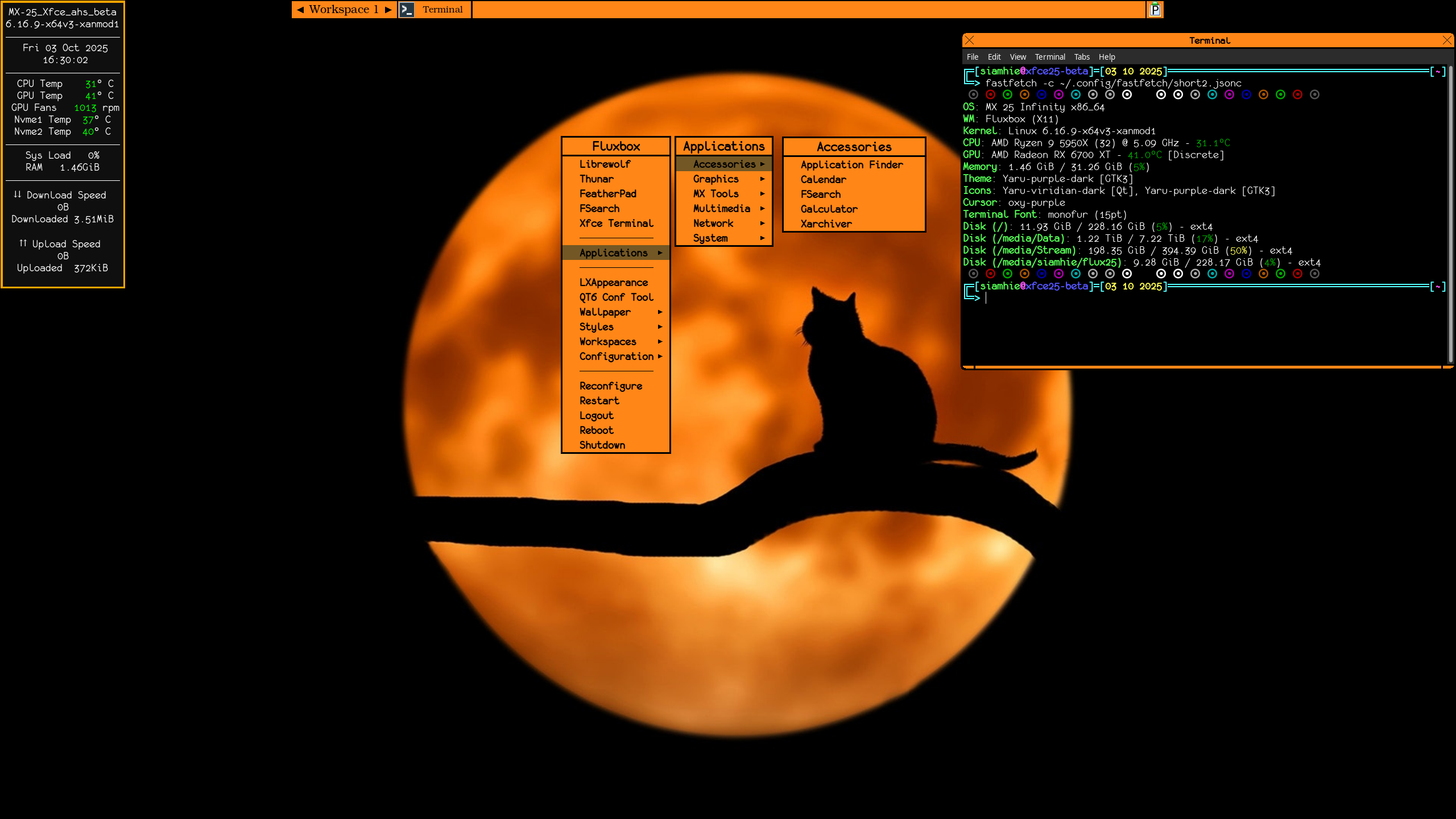The image size is (1456, 819).
Task: Open the Terminal menu in menu bar
Action: coord(1049,57)
